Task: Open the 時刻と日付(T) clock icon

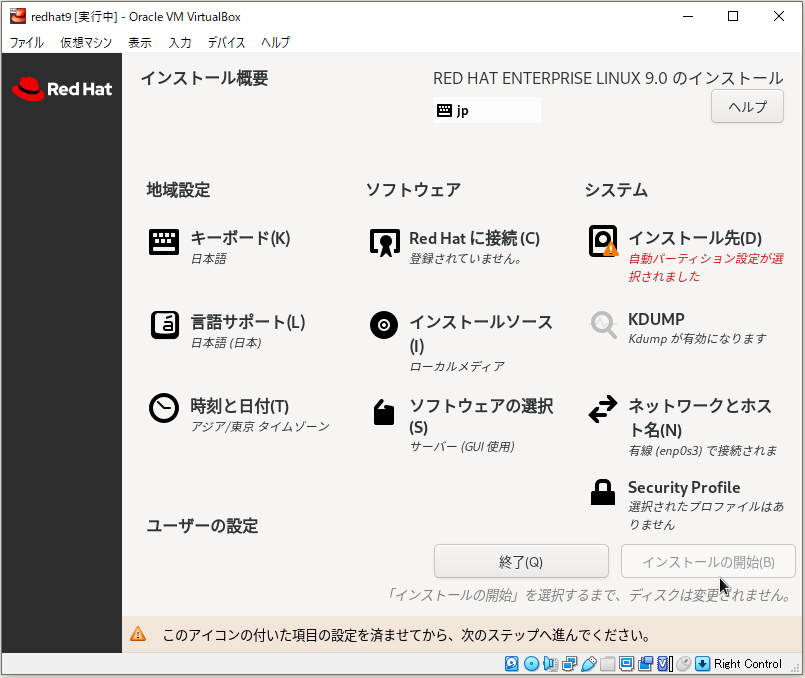Action: pyautogui.click(x=164, y=409)
